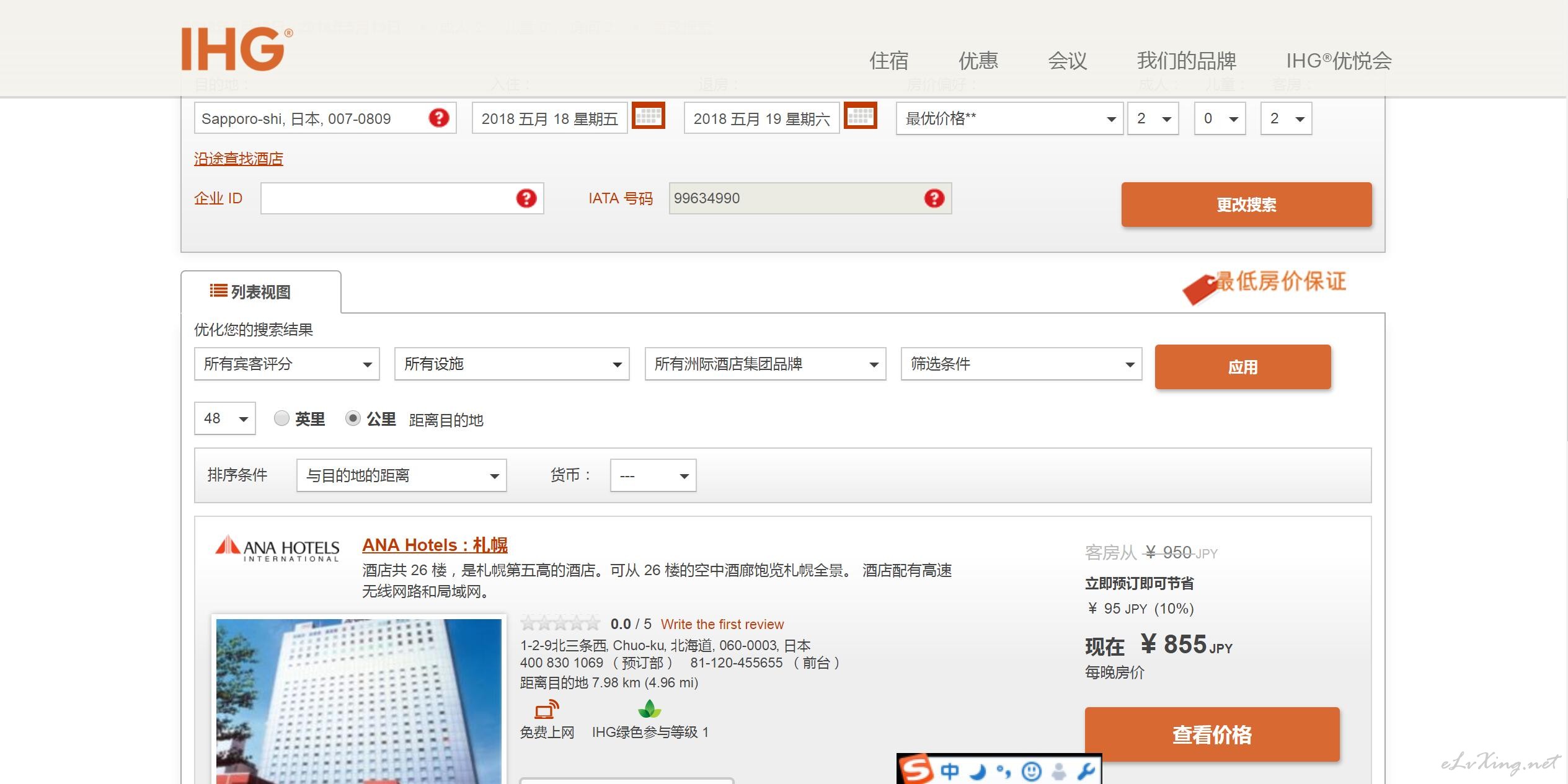Open the IME smiley emoji panel
Image resolution: width=1568 pixels, height=784 pixels.
pos(1031,772)
